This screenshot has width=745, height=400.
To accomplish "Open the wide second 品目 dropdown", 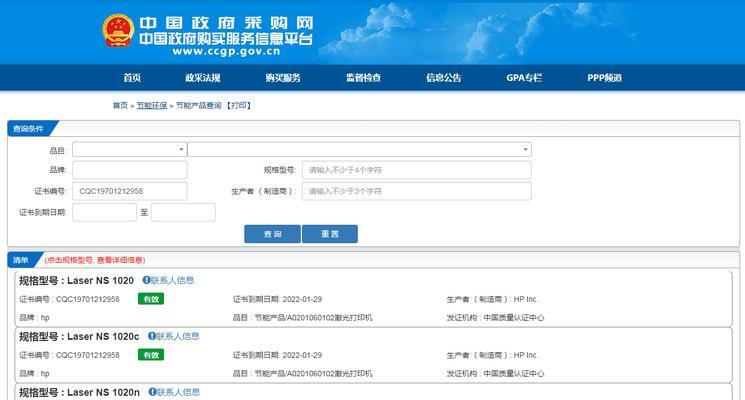I will [359, 149].
